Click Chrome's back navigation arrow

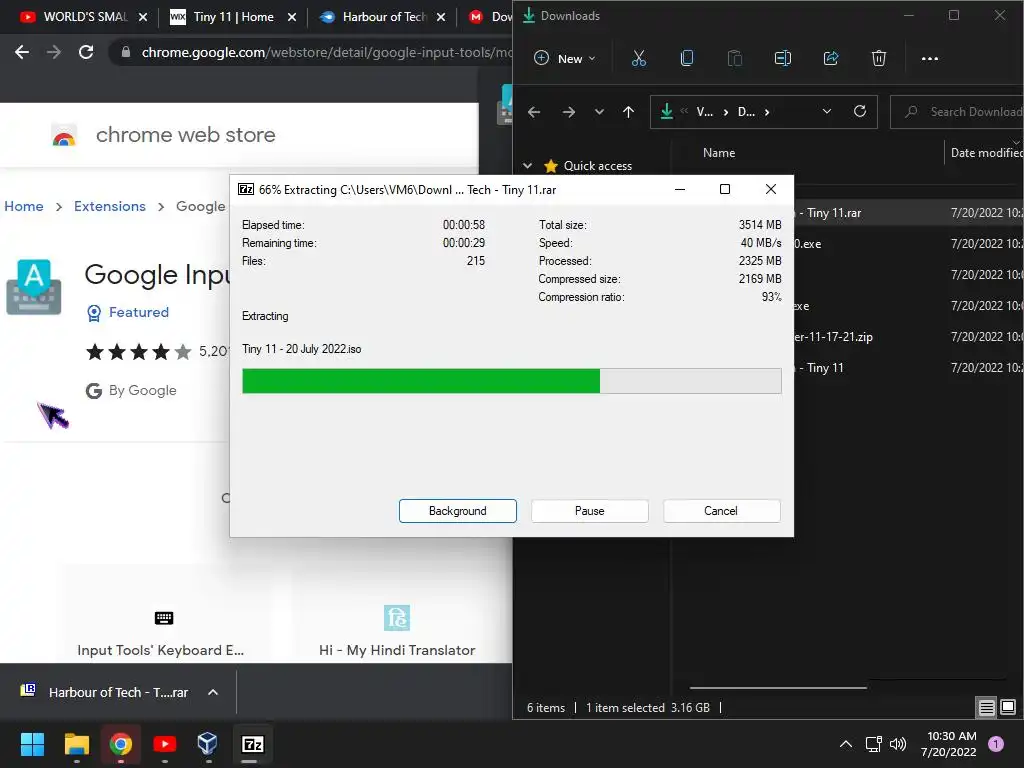tap(22, 52)
